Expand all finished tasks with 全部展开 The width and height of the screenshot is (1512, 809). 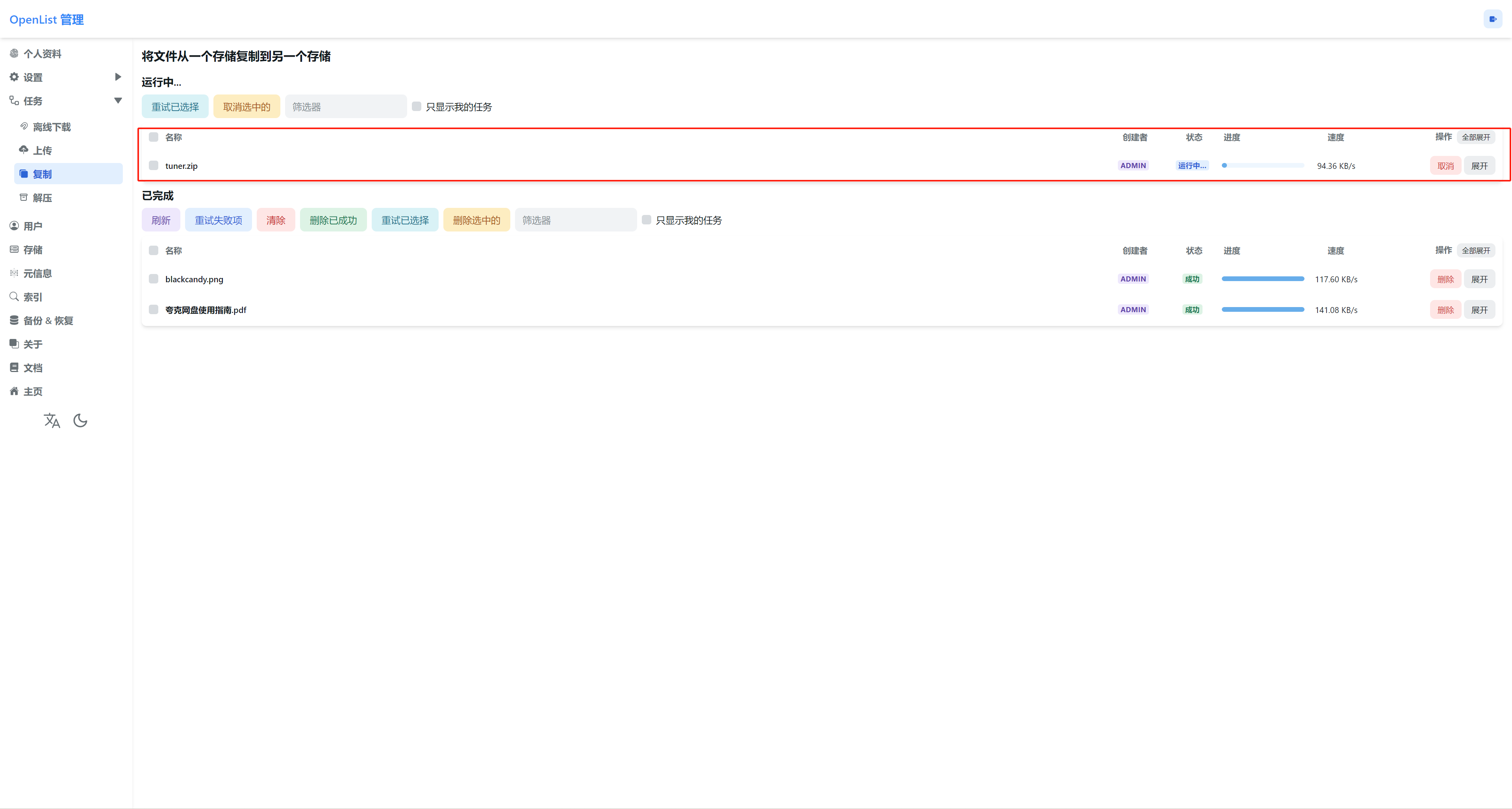(x=1476, y=250)
